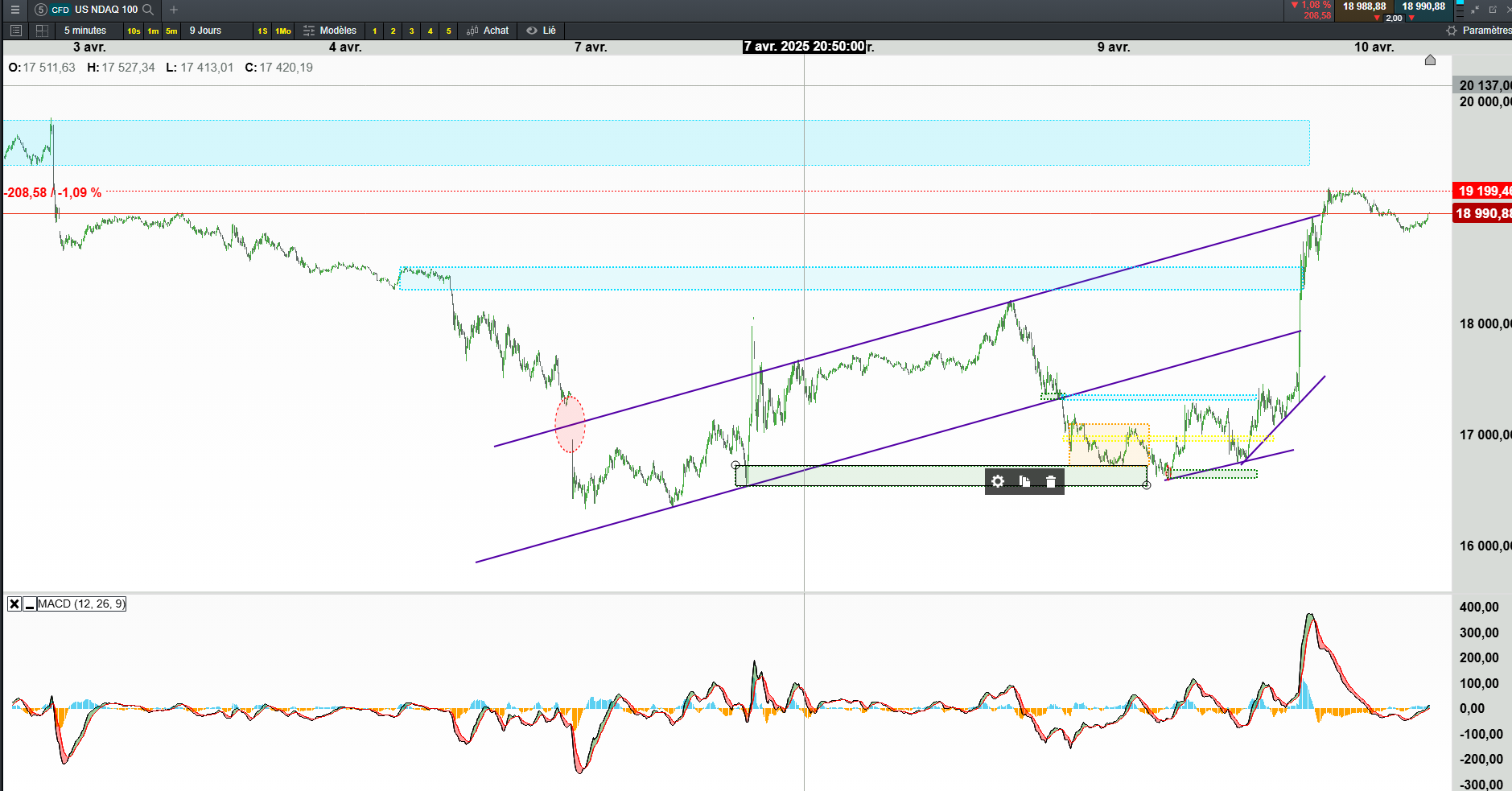Click the home marker icon above price axis
This screenshot has height=791, width=1512.
click(1430, 60)
